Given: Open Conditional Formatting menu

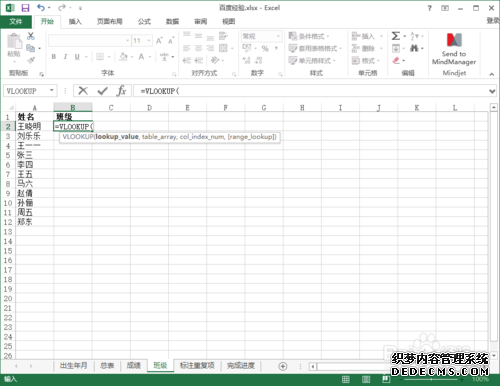Looking at the screenshot, I should coord(309,36).
